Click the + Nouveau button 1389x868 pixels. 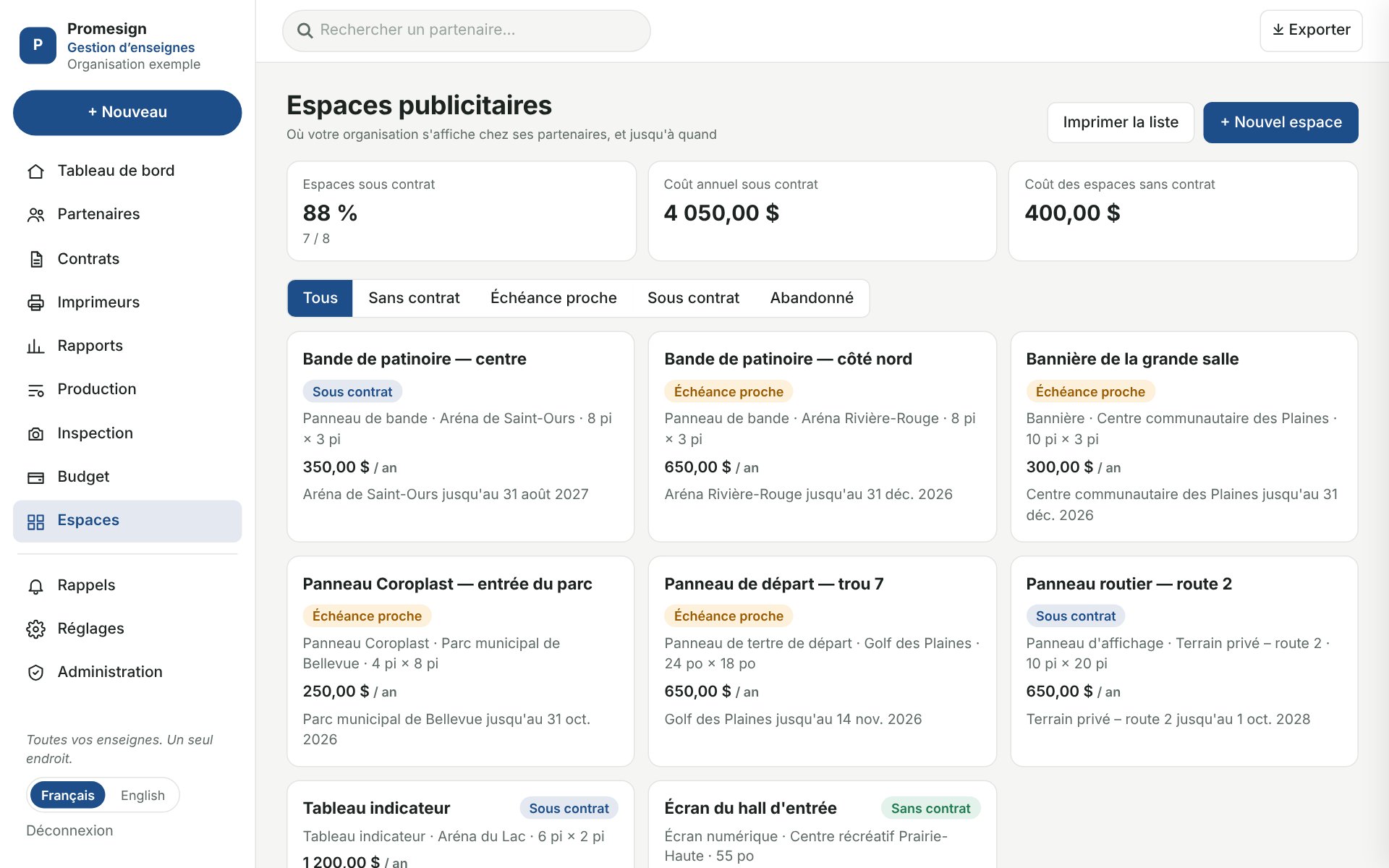pos(127,112)
